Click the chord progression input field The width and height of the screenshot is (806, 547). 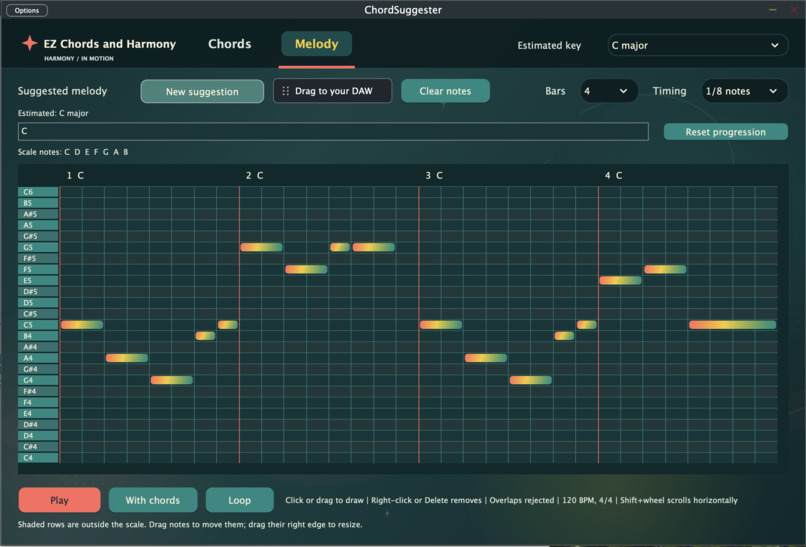[x=333, y=131]
